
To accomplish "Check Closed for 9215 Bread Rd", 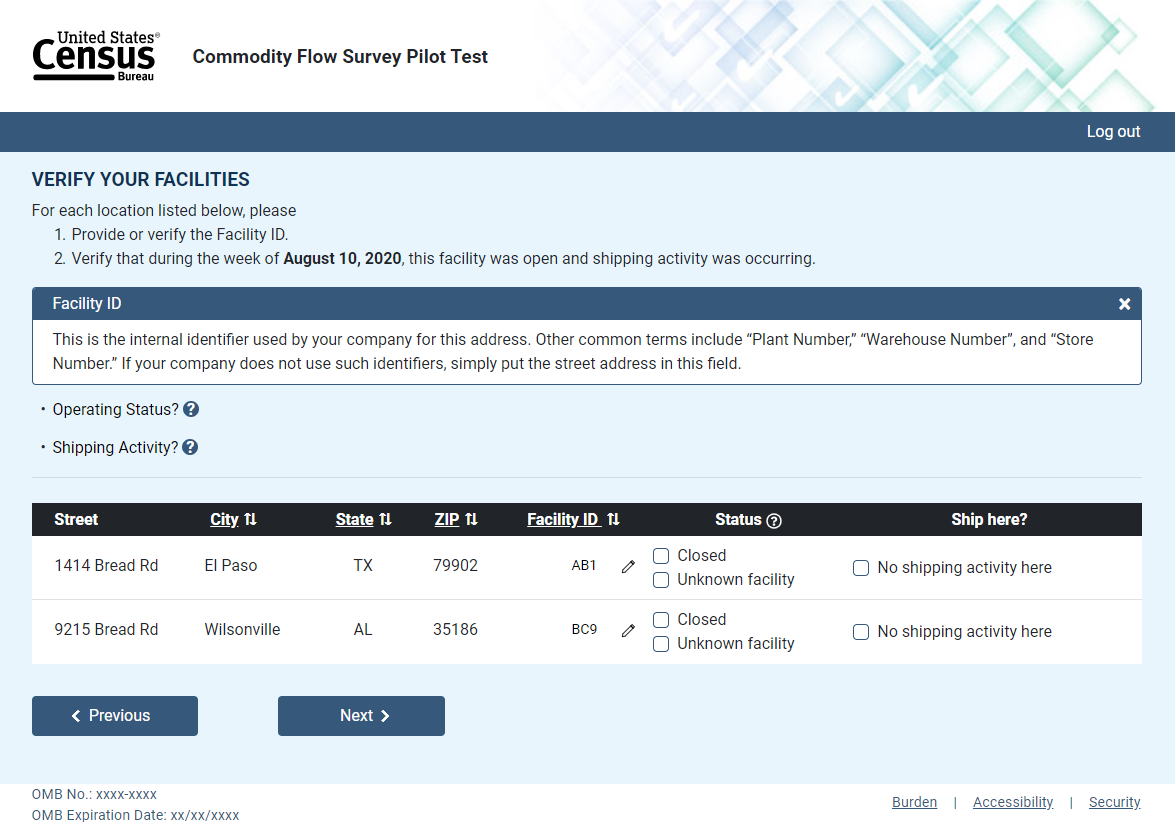I will tap(661, 620).
